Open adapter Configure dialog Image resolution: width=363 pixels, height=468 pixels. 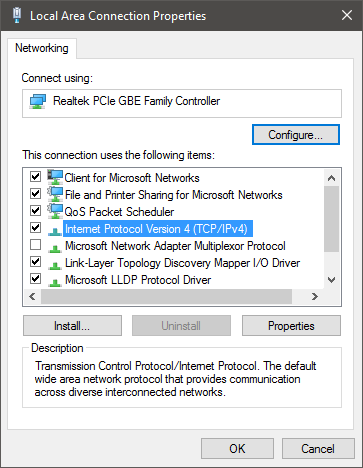[296, 135]
